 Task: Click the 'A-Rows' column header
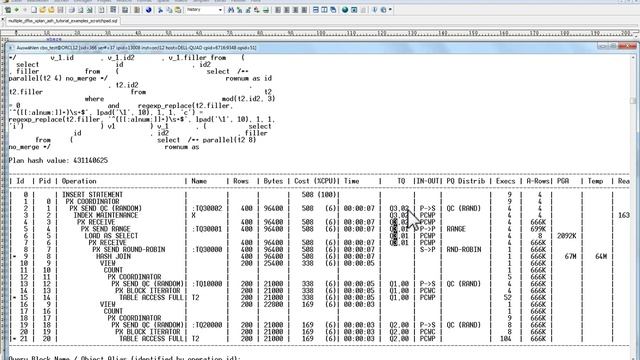tap(538, 181)
